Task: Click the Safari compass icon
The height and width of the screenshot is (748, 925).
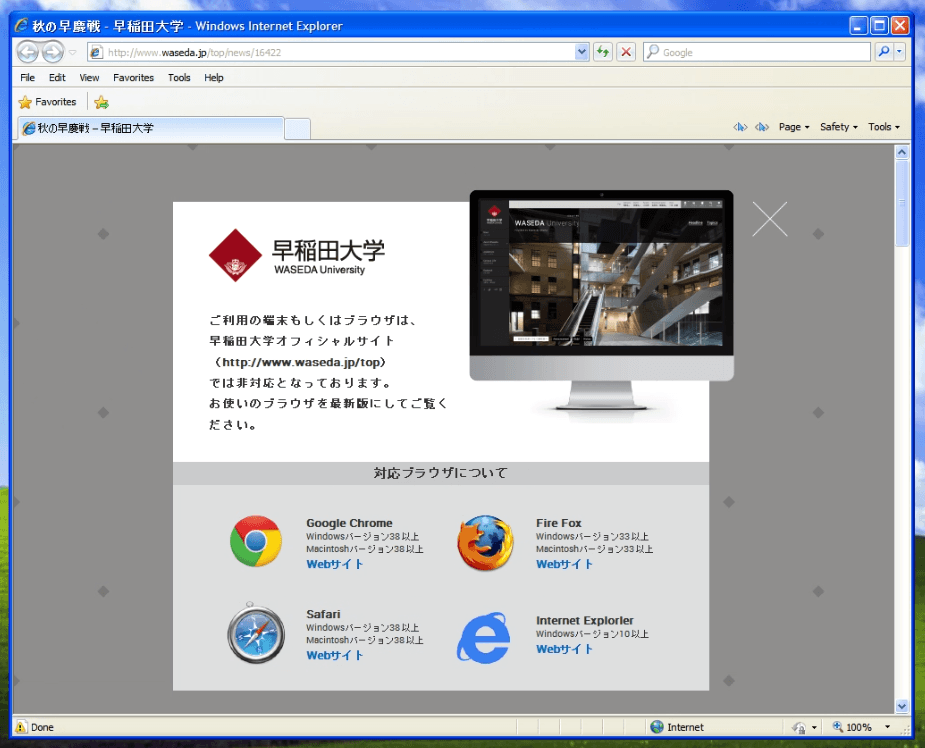Action: coord(255,633)
